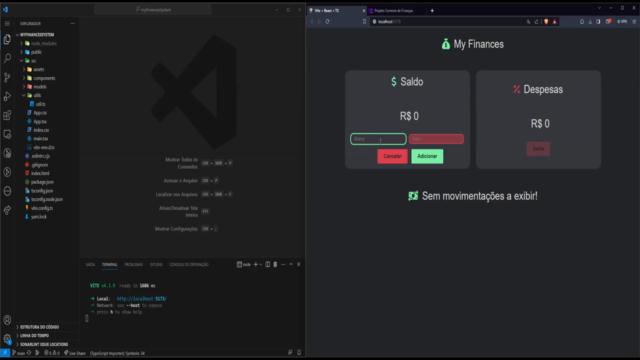Image resolution: width=640 pixels, height=360 pixels.
Task: Open the browser hamburger menu
Action: pyautogui.click(x=634, y=22)
